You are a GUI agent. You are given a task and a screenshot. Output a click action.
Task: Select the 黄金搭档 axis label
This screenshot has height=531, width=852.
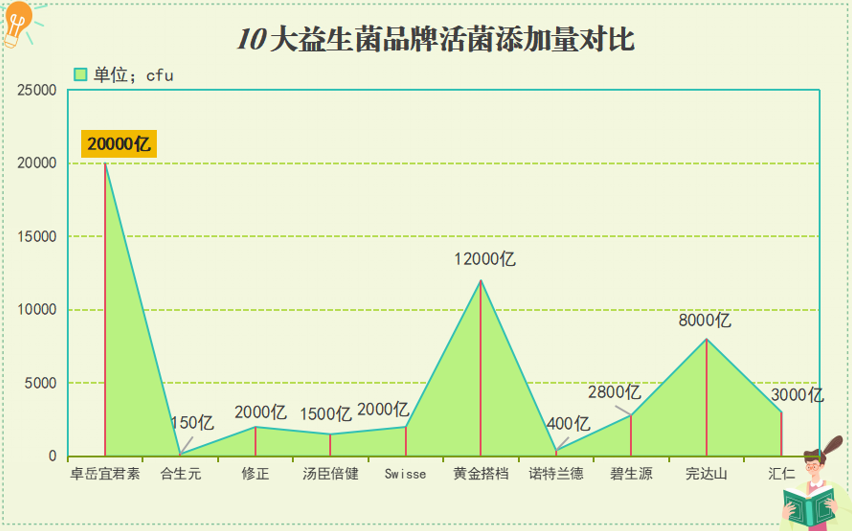[x=481, y=473]
